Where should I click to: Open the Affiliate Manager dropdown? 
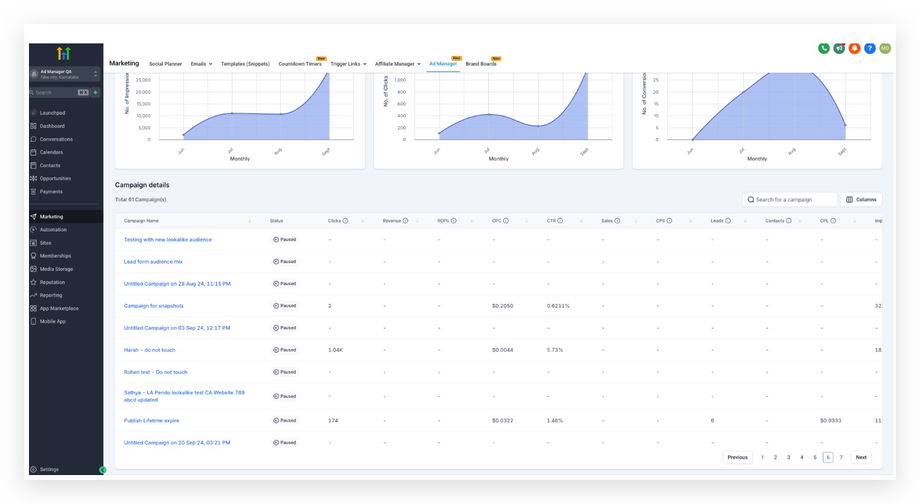pyautogui.click(x=397, y=64)
